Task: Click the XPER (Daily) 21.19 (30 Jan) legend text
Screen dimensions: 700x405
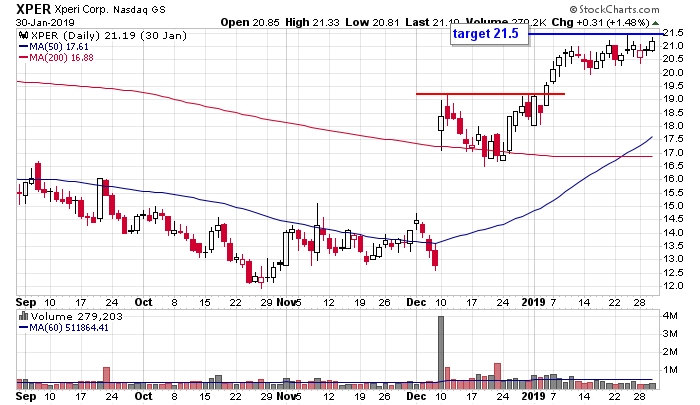Action: coord(108,36)
